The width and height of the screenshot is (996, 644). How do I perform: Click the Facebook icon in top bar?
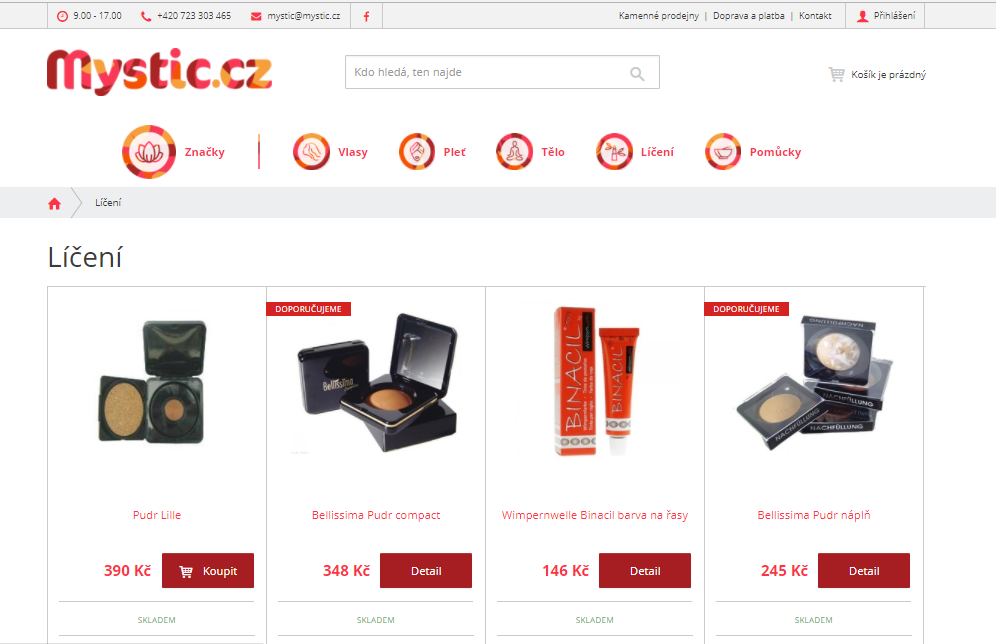click(367, 17)
